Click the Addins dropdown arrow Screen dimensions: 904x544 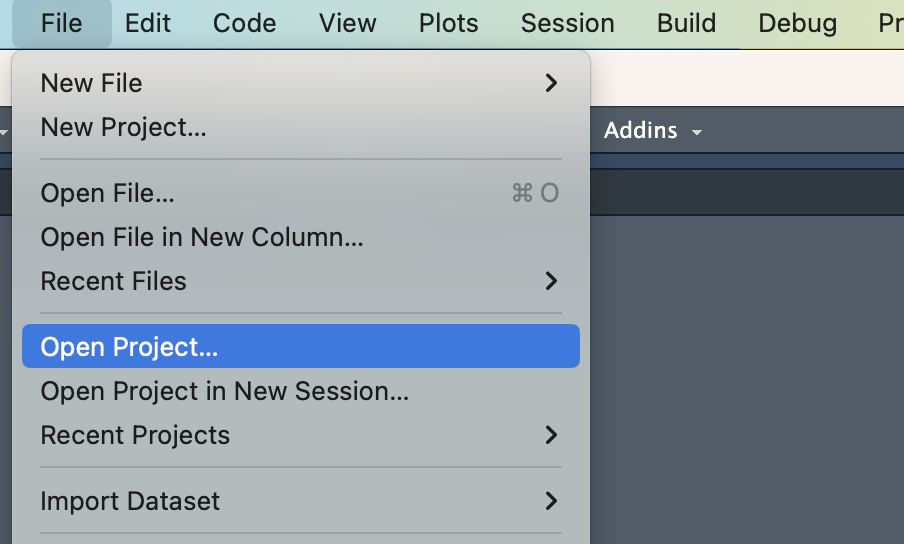[696, 133]
